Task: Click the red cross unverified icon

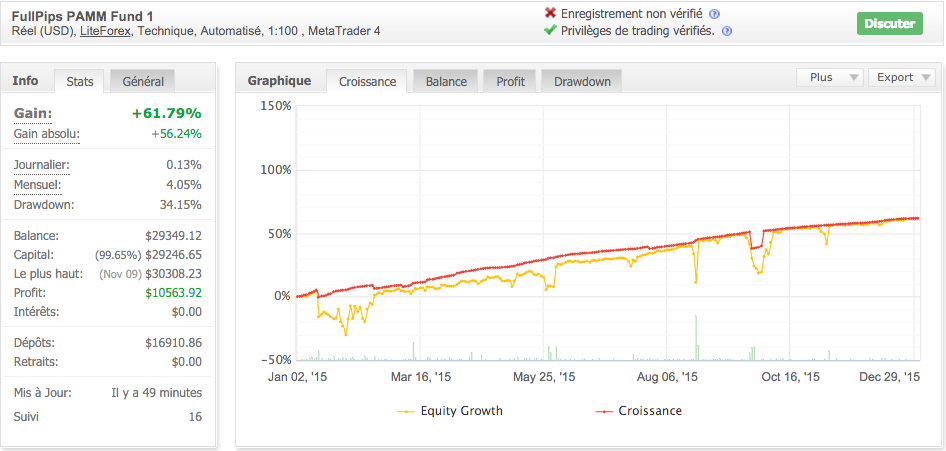Action: tap(550, 13)
